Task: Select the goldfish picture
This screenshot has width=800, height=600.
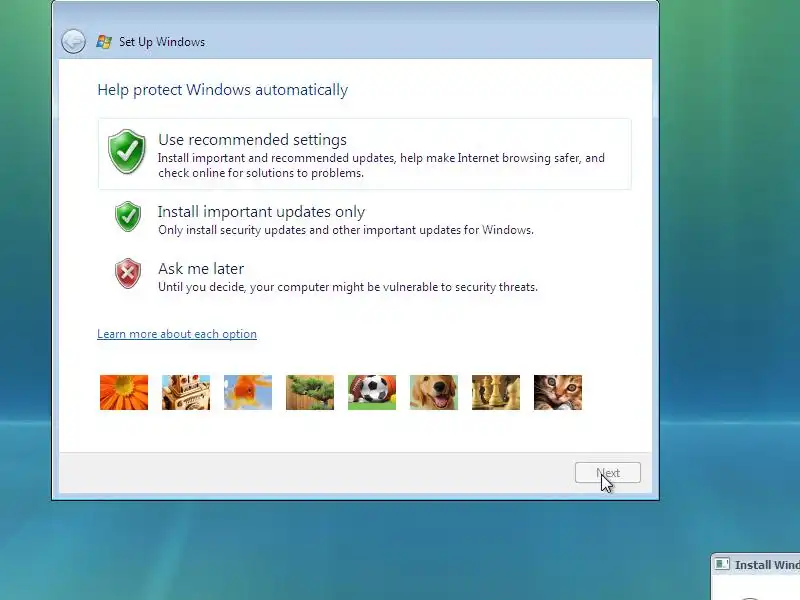Action: click(x=248, y=392)
